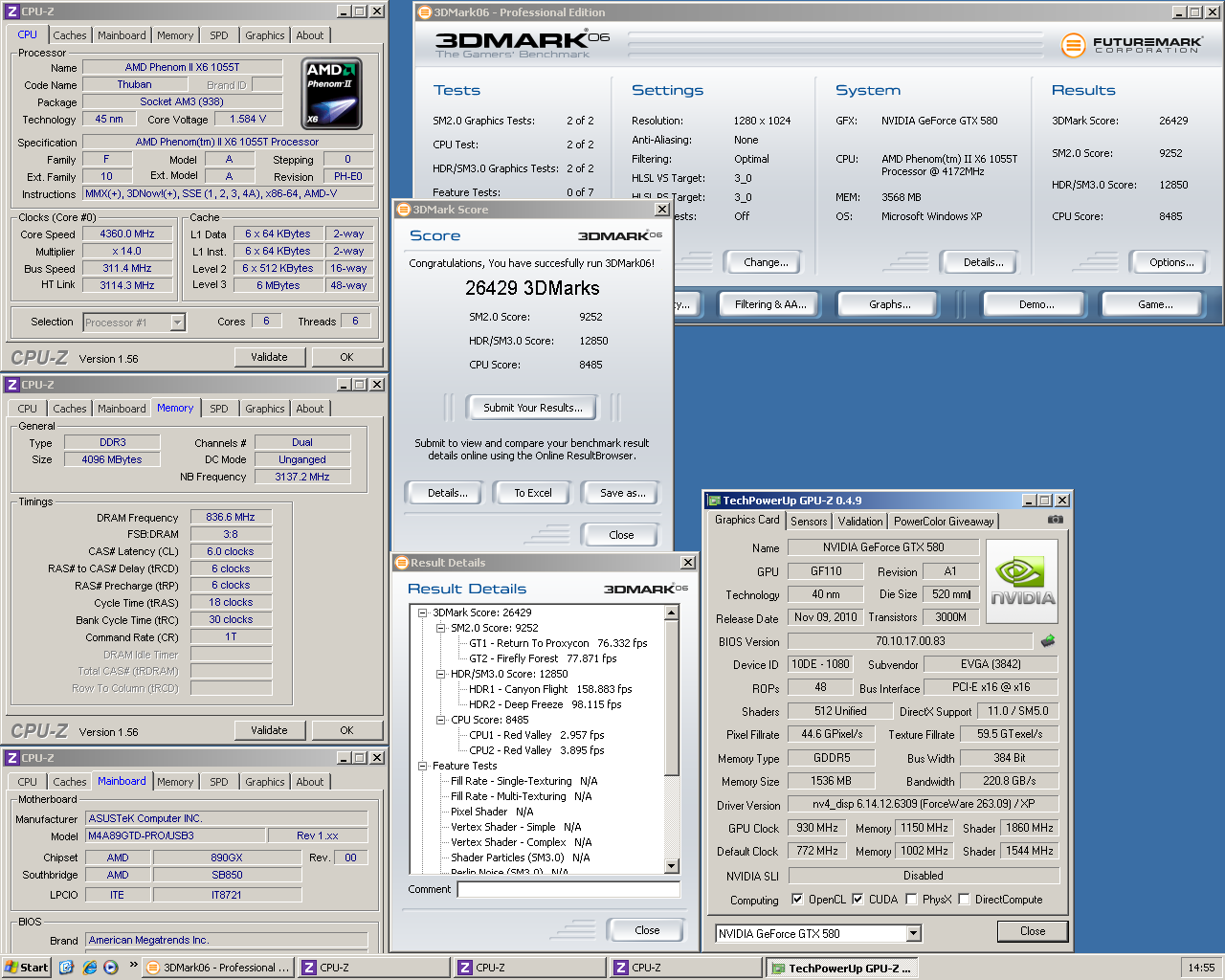Click Result Details scrollbar down arrow
The image size is (1225, 980).
[x=671, y=865]
